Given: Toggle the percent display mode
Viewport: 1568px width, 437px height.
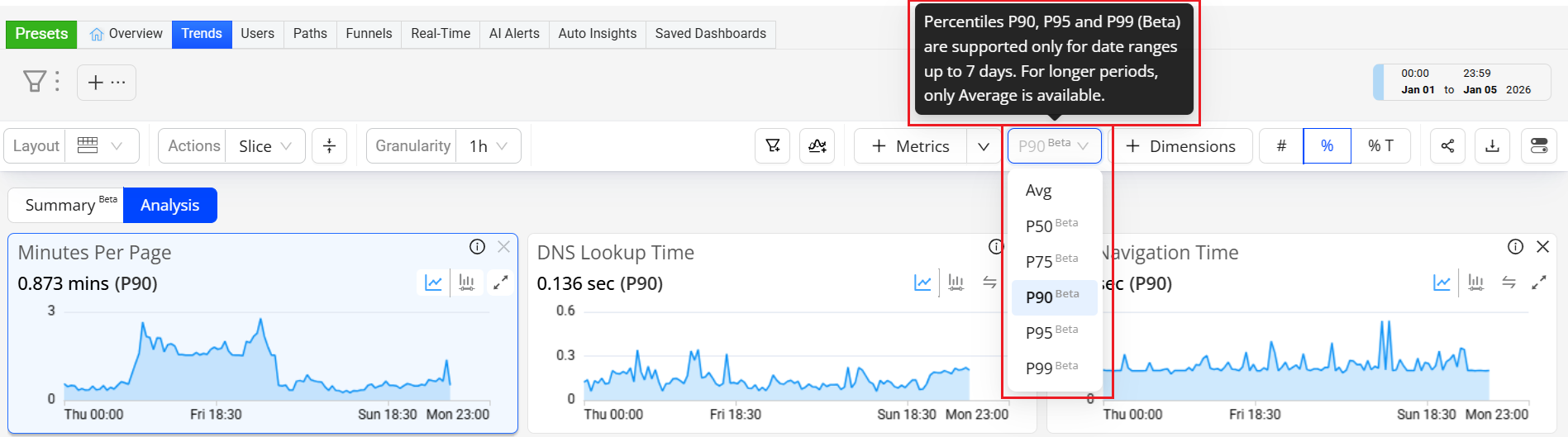Looking at the screenshot, I should click(1327, 146).
